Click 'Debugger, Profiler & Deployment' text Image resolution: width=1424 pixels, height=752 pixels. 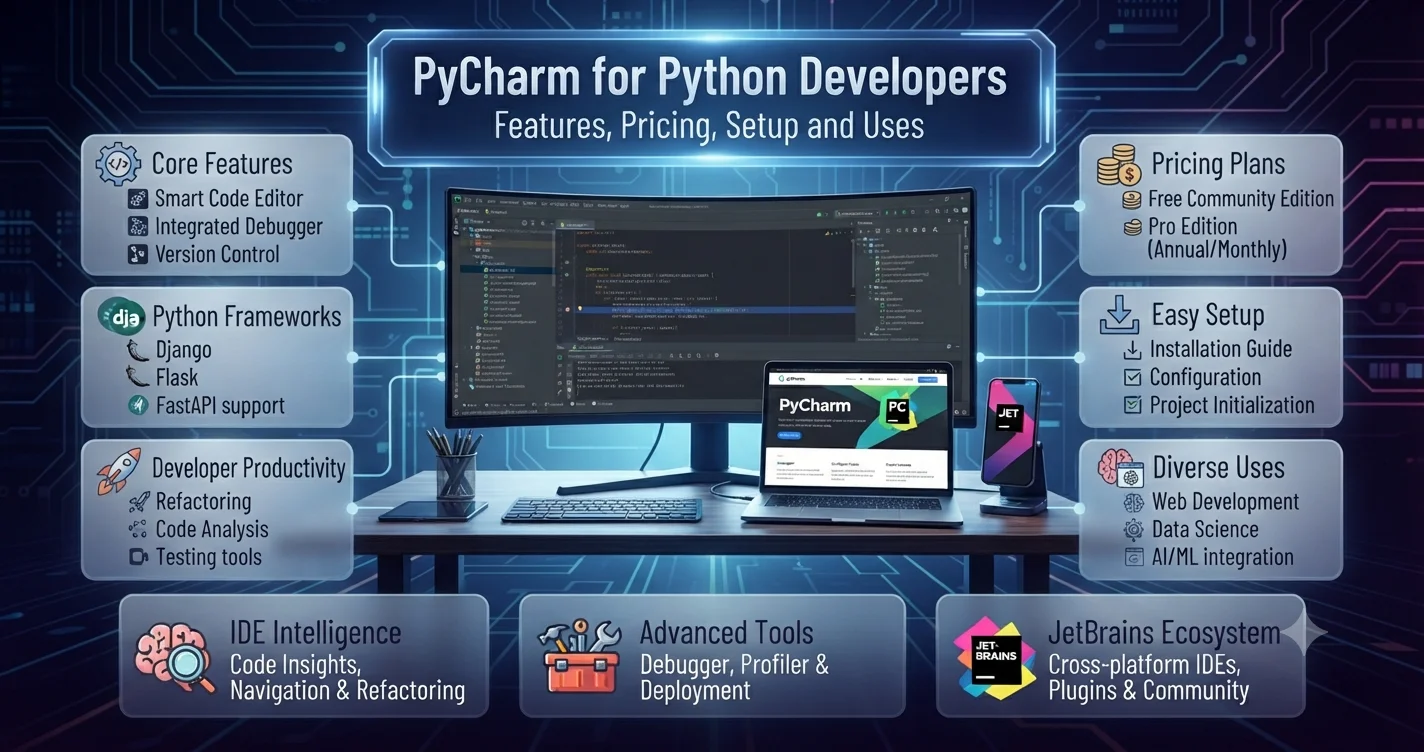click(x=734, y=677)
